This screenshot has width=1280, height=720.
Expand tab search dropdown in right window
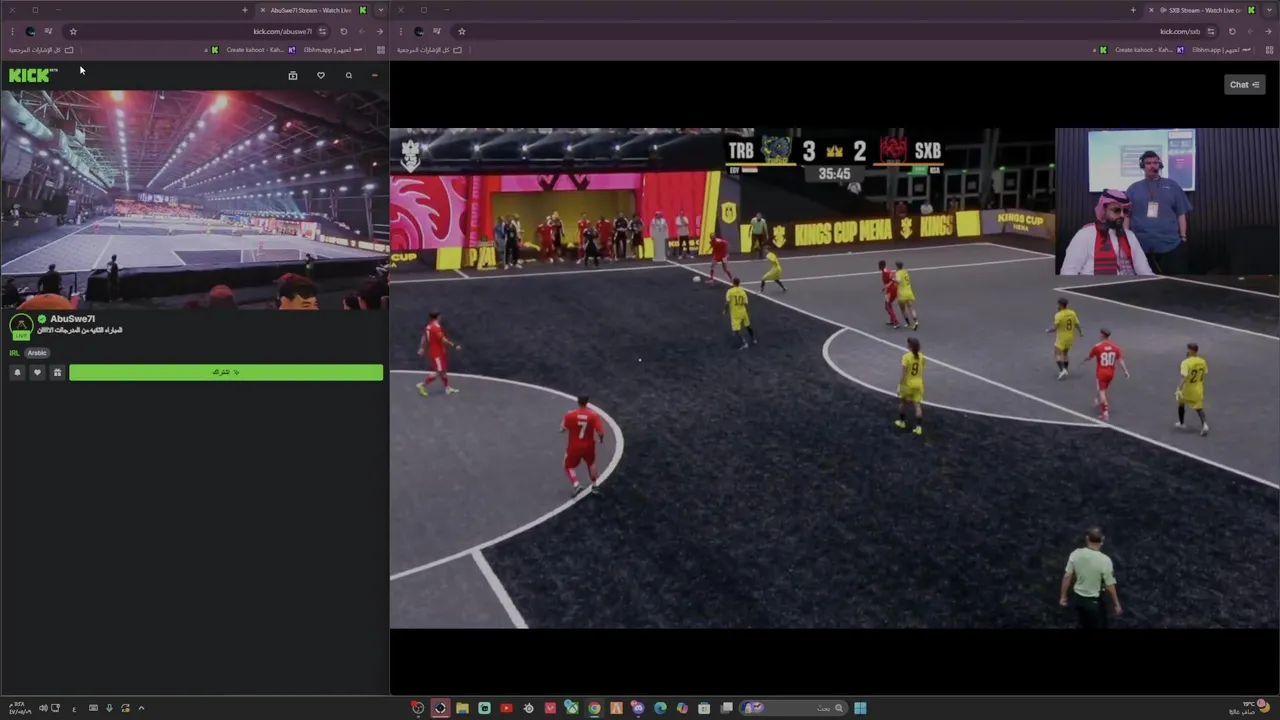[1270, 10]
